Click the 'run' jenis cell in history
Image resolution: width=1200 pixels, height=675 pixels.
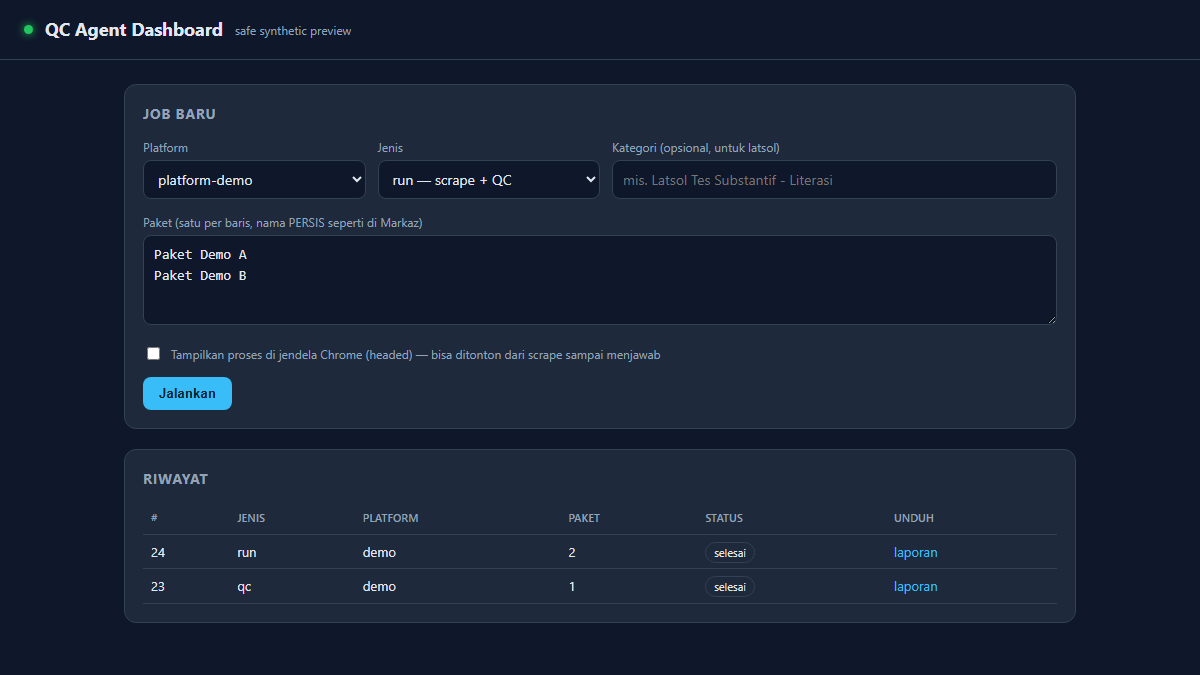coord(247,552)
